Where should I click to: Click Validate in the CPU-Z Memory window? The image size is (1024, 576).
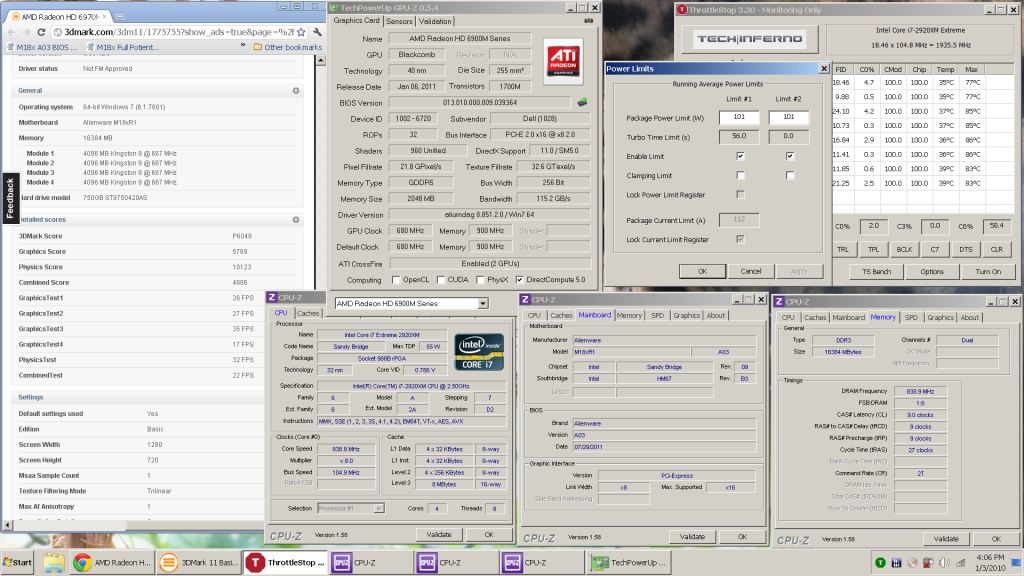946,539
